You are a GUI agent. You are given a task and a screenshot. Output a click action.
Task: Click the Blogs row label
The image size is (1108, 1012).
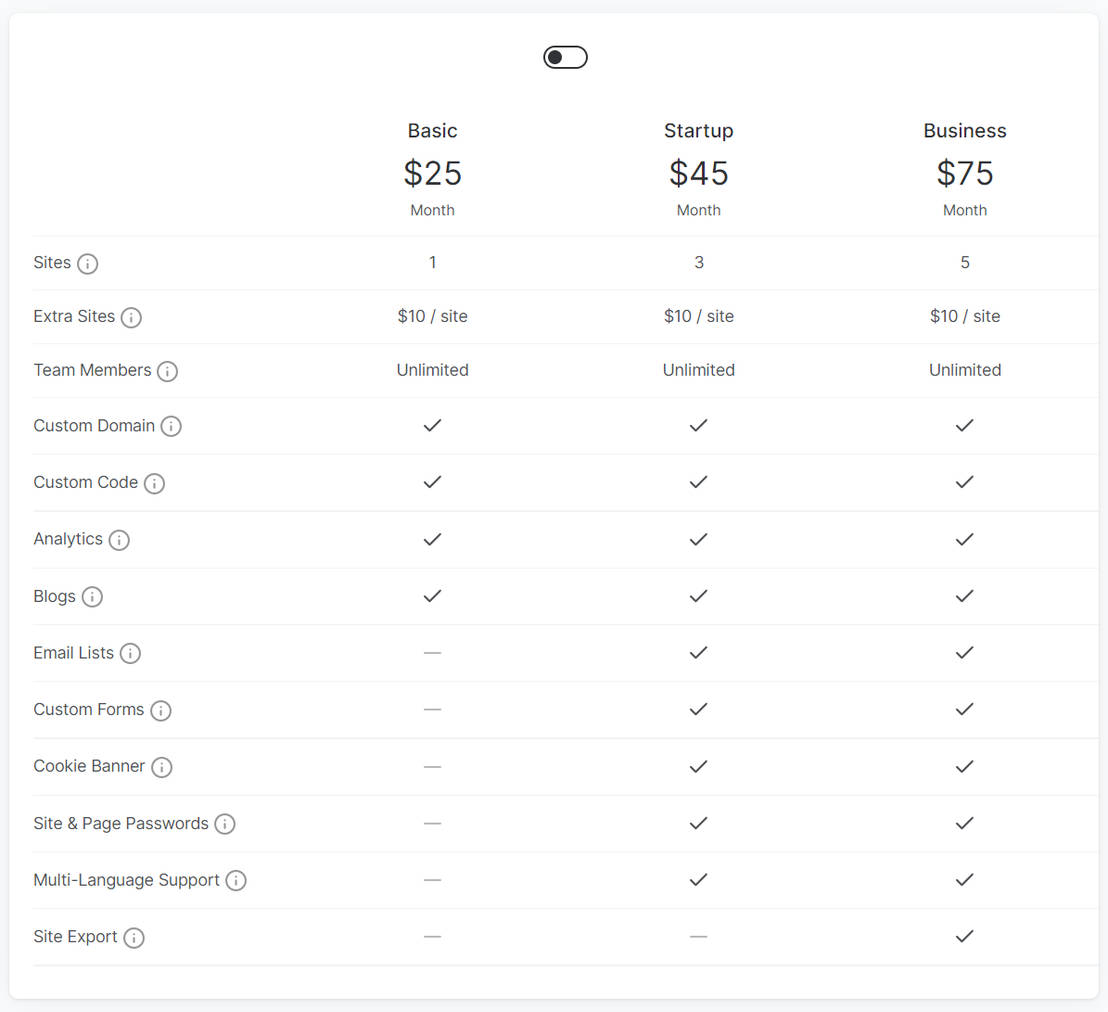[54, 596]
